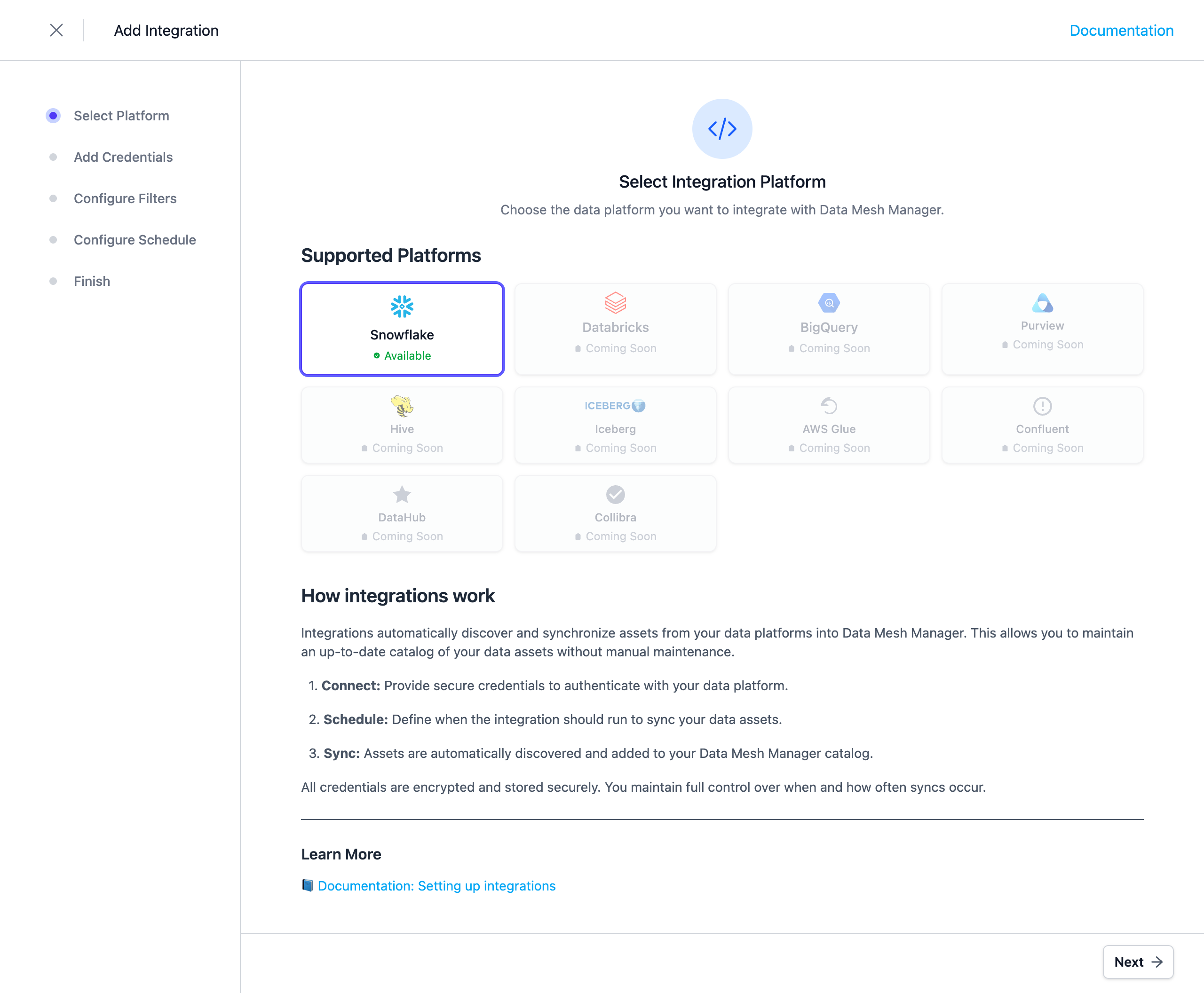Click the Confluent warning-circle icon

(1042, 406)
